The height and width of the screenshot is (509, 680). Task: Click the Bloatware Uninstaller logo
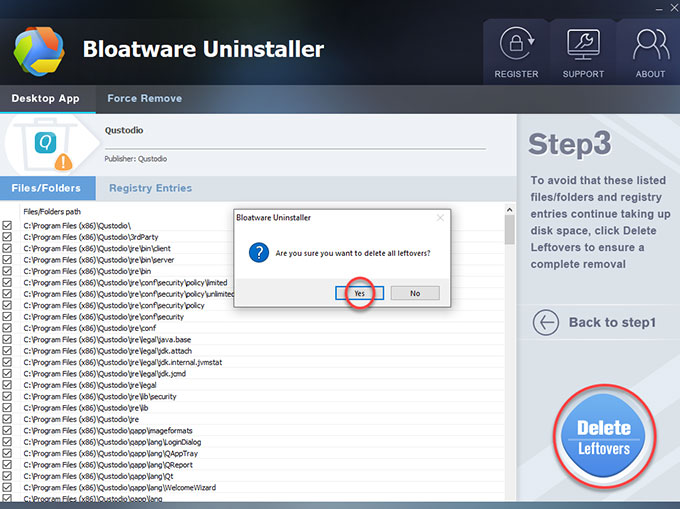tap(39, 51)
